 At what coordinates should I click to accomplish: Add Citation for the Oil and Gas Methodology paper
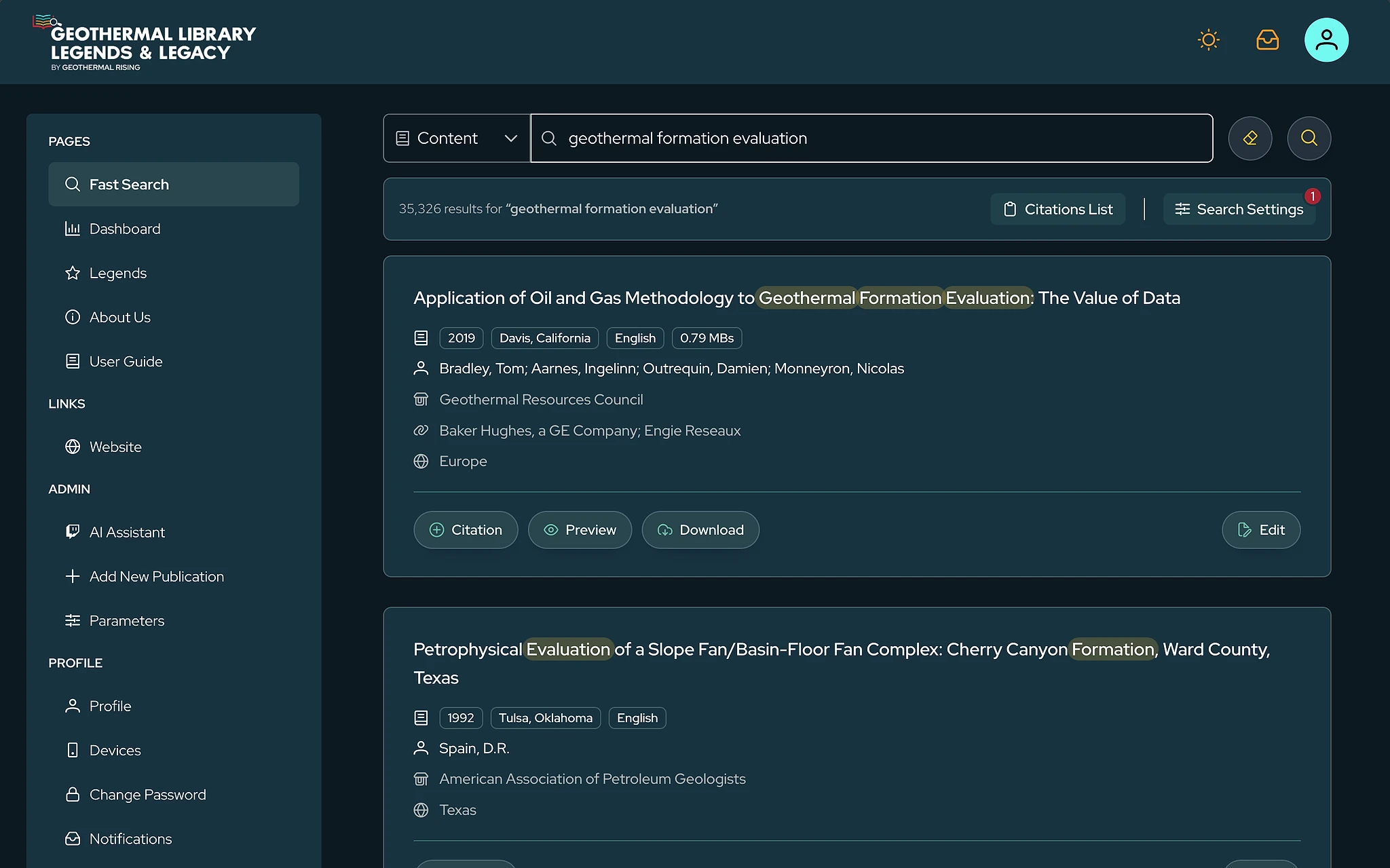(466, 530)
